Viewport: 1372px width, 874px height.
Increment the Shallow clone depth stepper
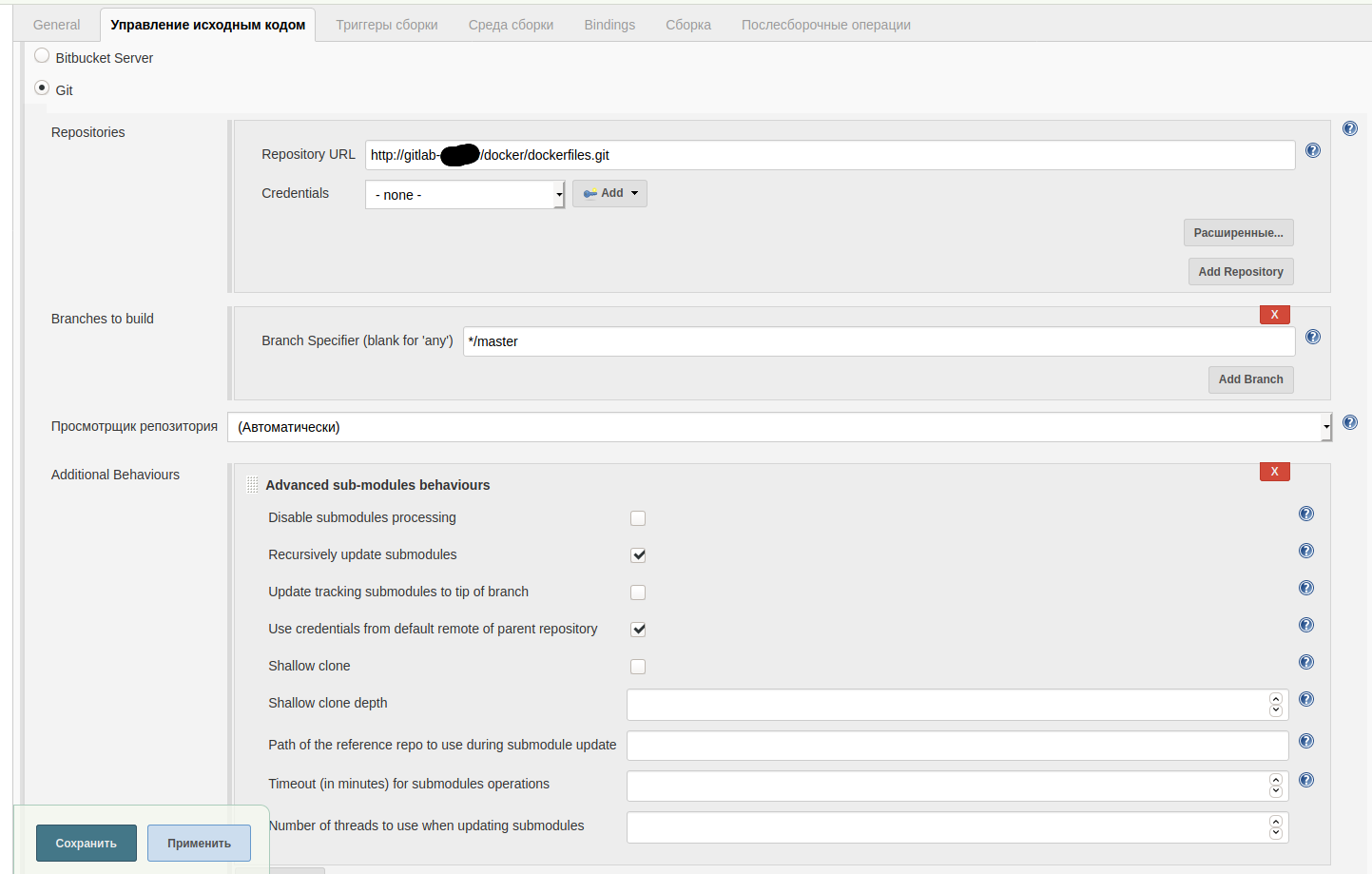(1275, 699)
